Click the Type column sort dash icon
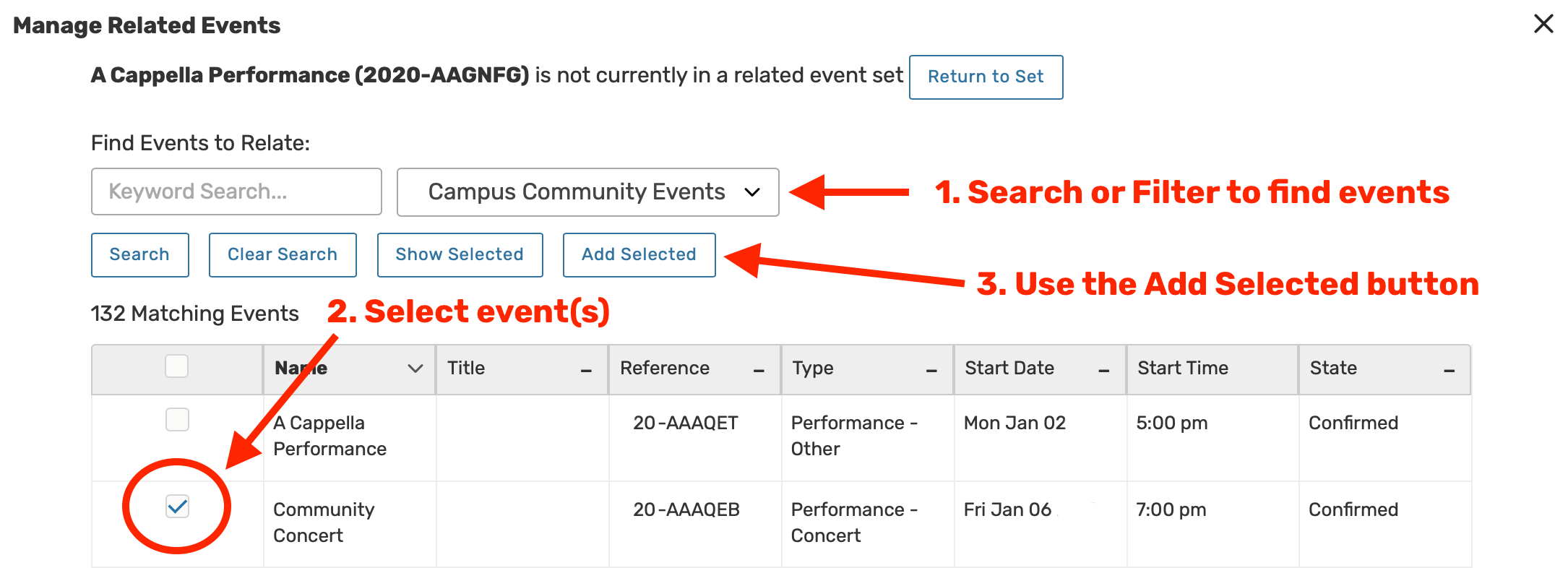The image size is (1568, 568). click(x=931, y=371)
